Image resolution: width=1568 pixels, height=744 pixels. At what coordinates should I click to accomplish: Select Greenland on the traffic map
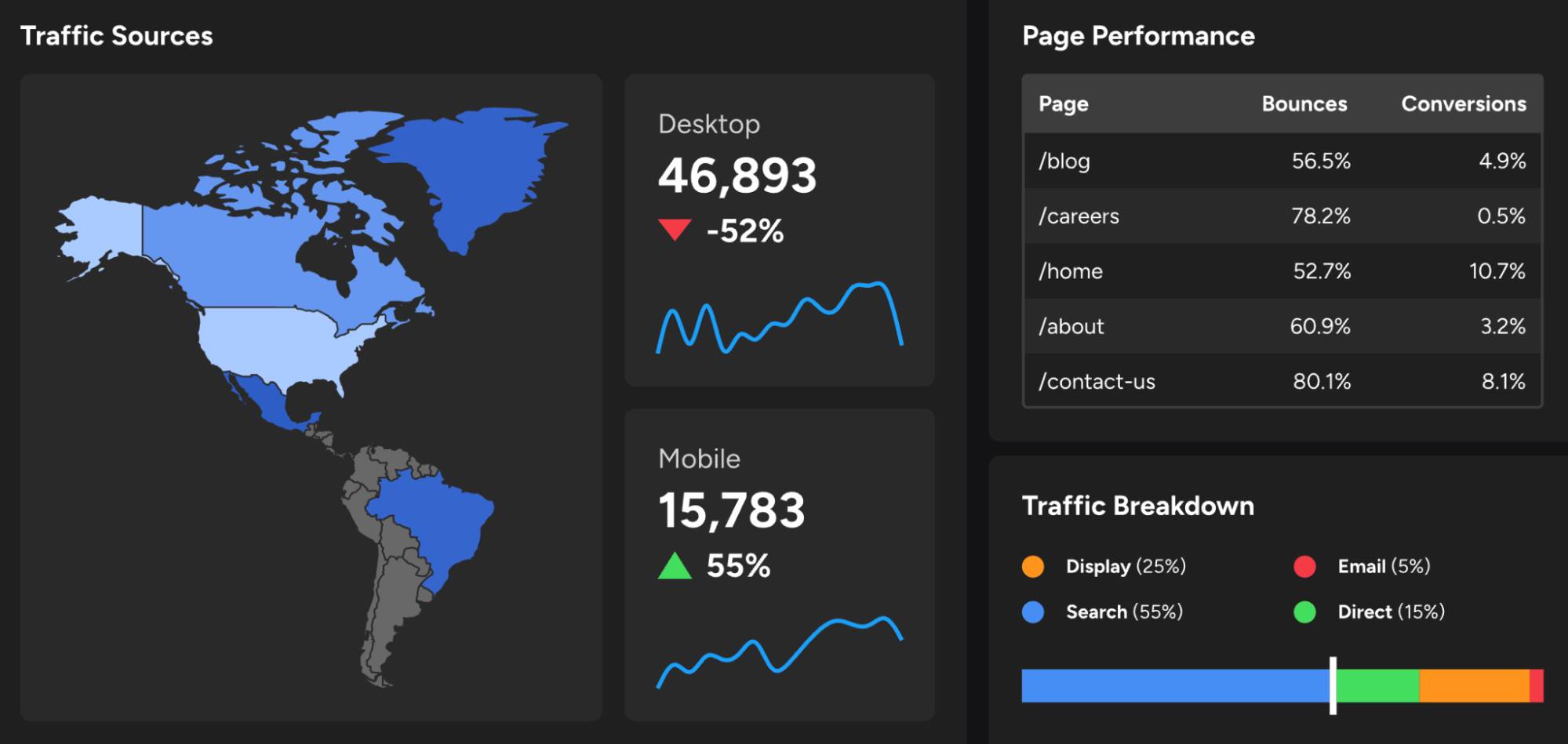tap(471, 165)
